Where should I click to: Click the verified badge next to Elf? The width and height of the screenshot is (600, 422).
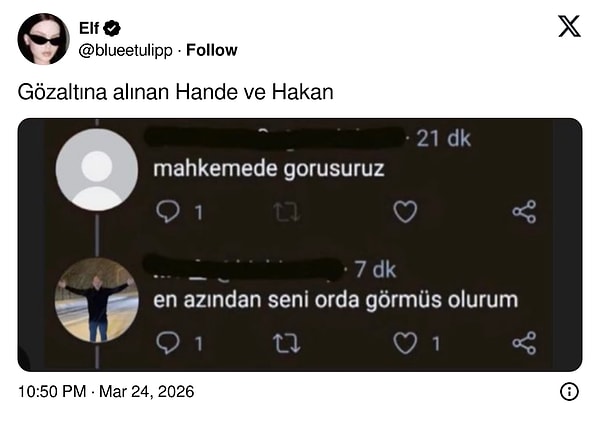(112, 28)
